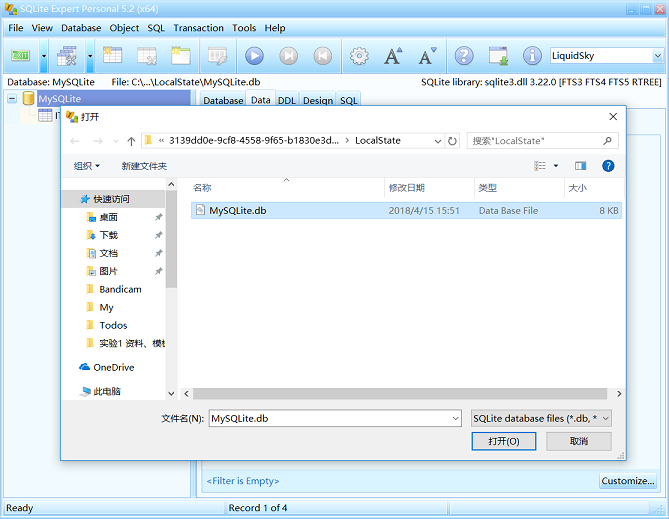Go forward in the file dialog

tap(98, 141)
